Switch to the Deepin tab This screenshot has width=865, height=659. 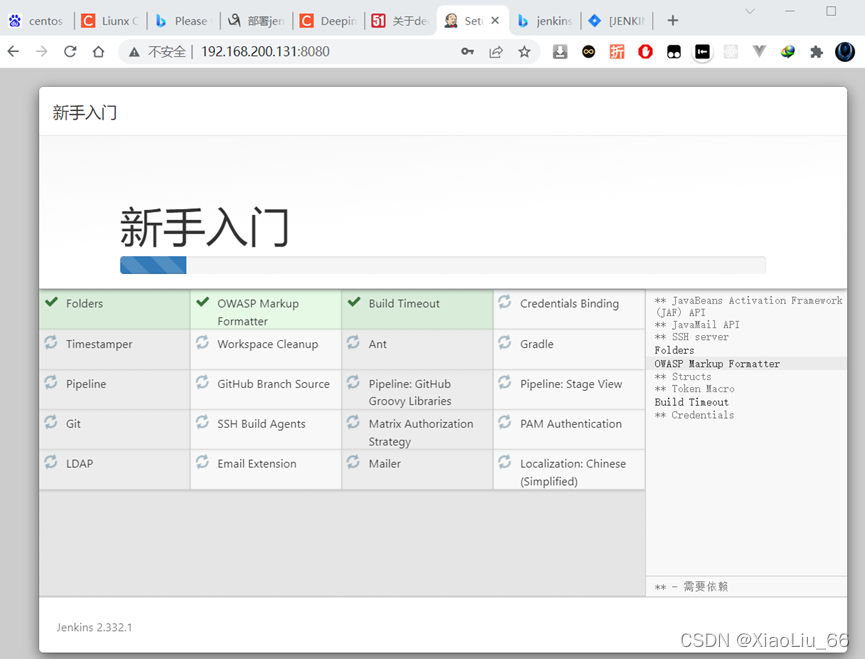330,21
